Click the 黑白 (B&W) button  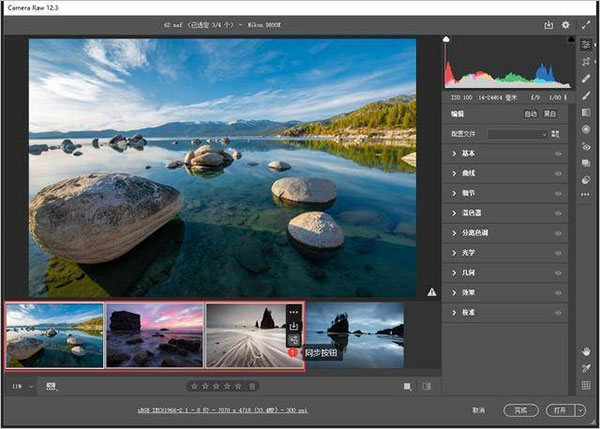550,114
